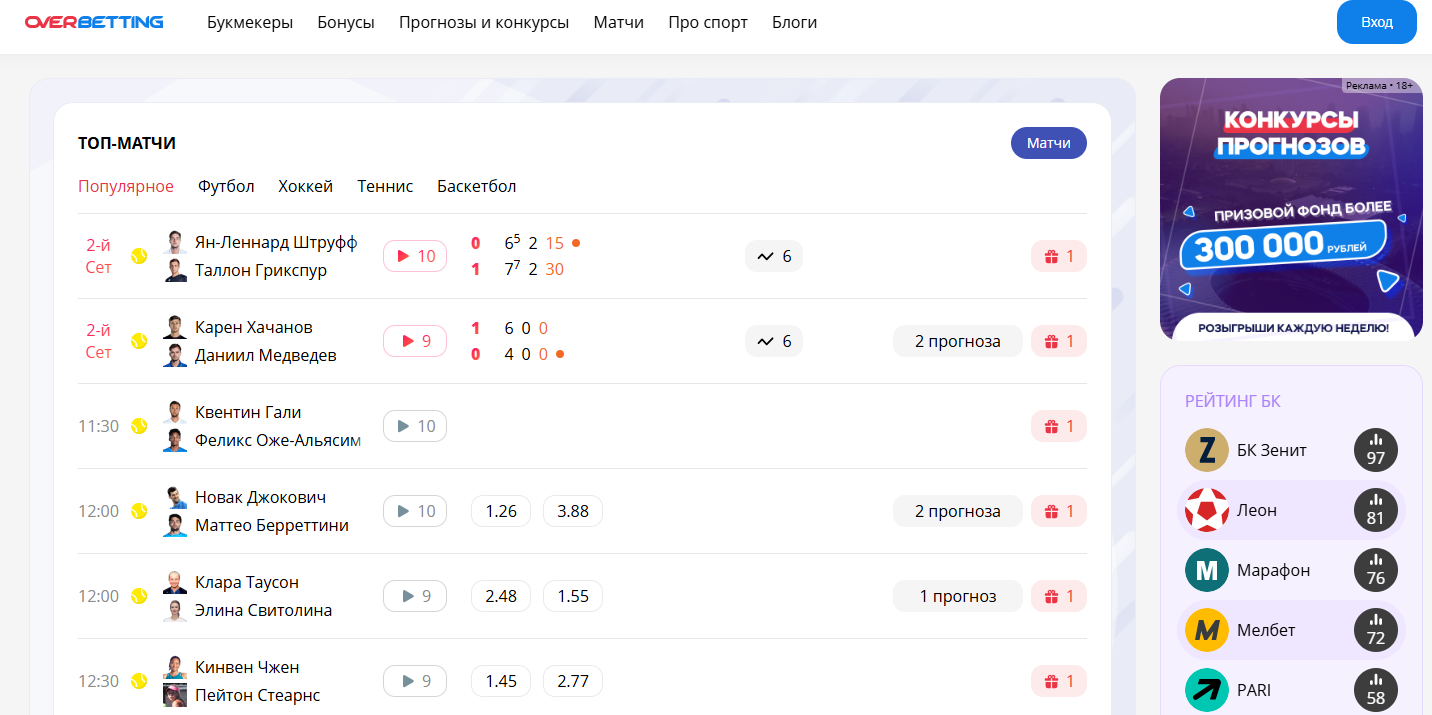Click the Melbet bookmaker logo
1432x715 pixels.
1206,630
